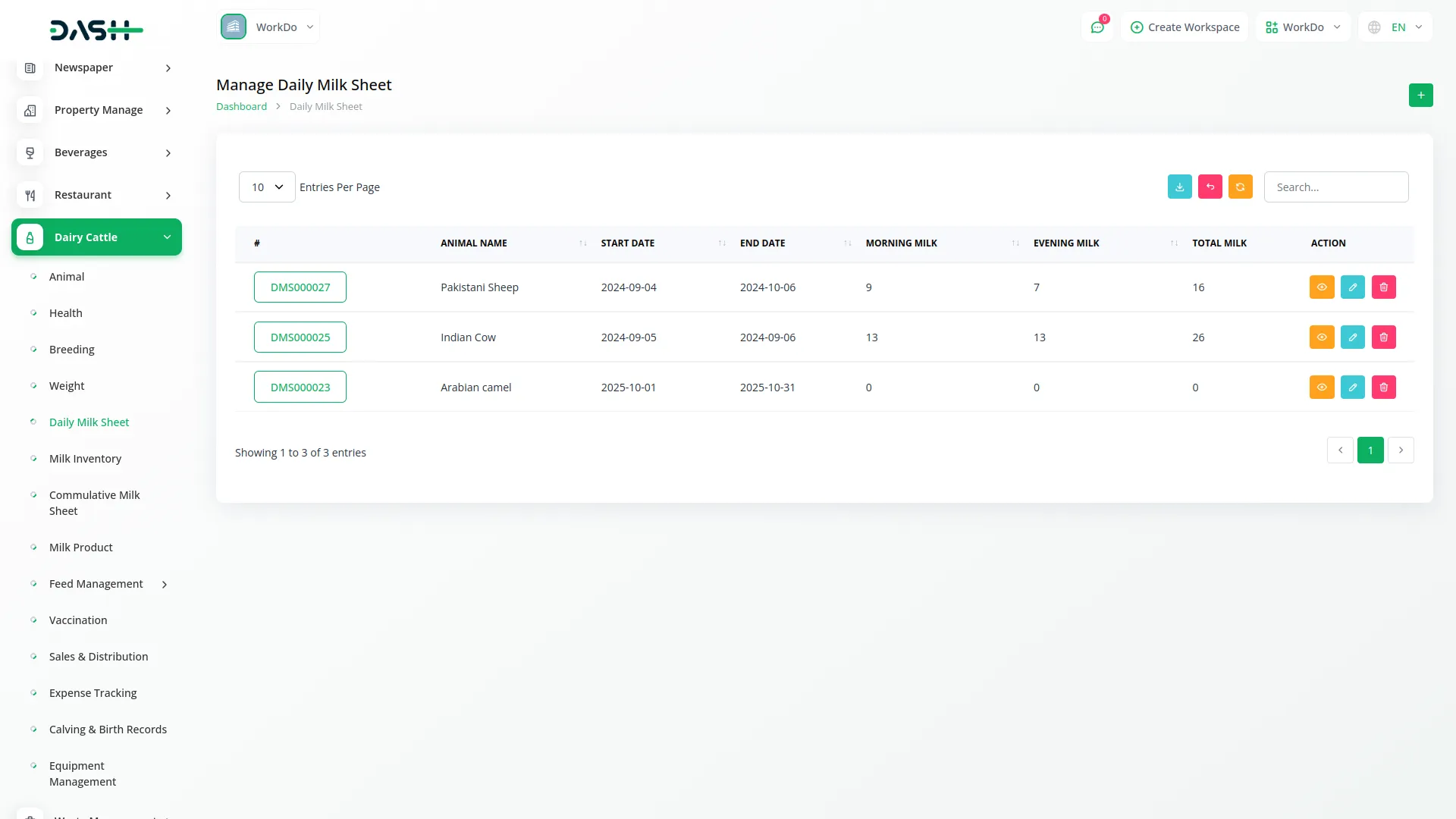Open Milk Inventory in the sidebar
Viewport: 1456px width, 819px height.
(x=85, y=459)
